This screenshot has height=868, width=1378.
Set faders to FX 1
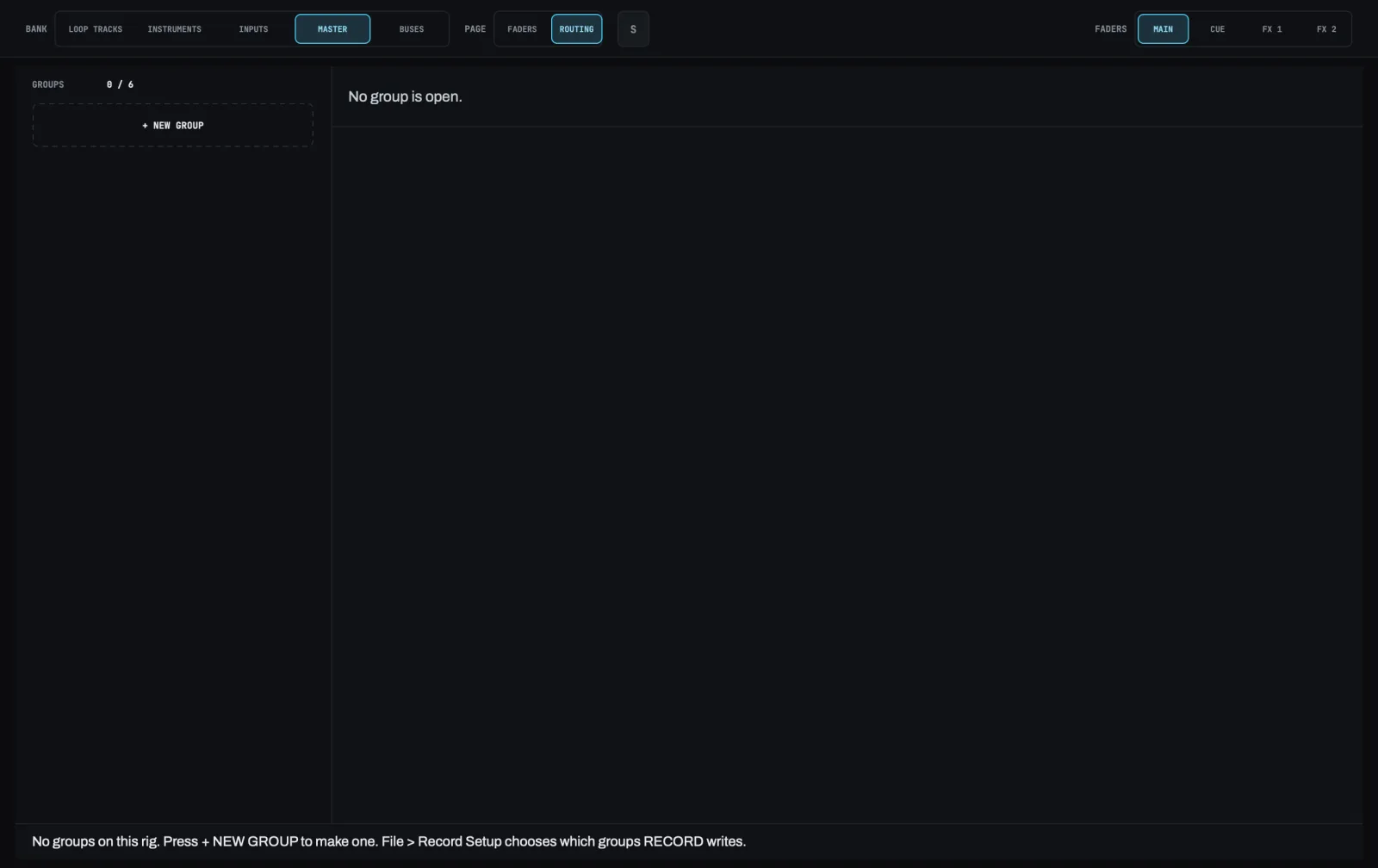click(1272, 29)
